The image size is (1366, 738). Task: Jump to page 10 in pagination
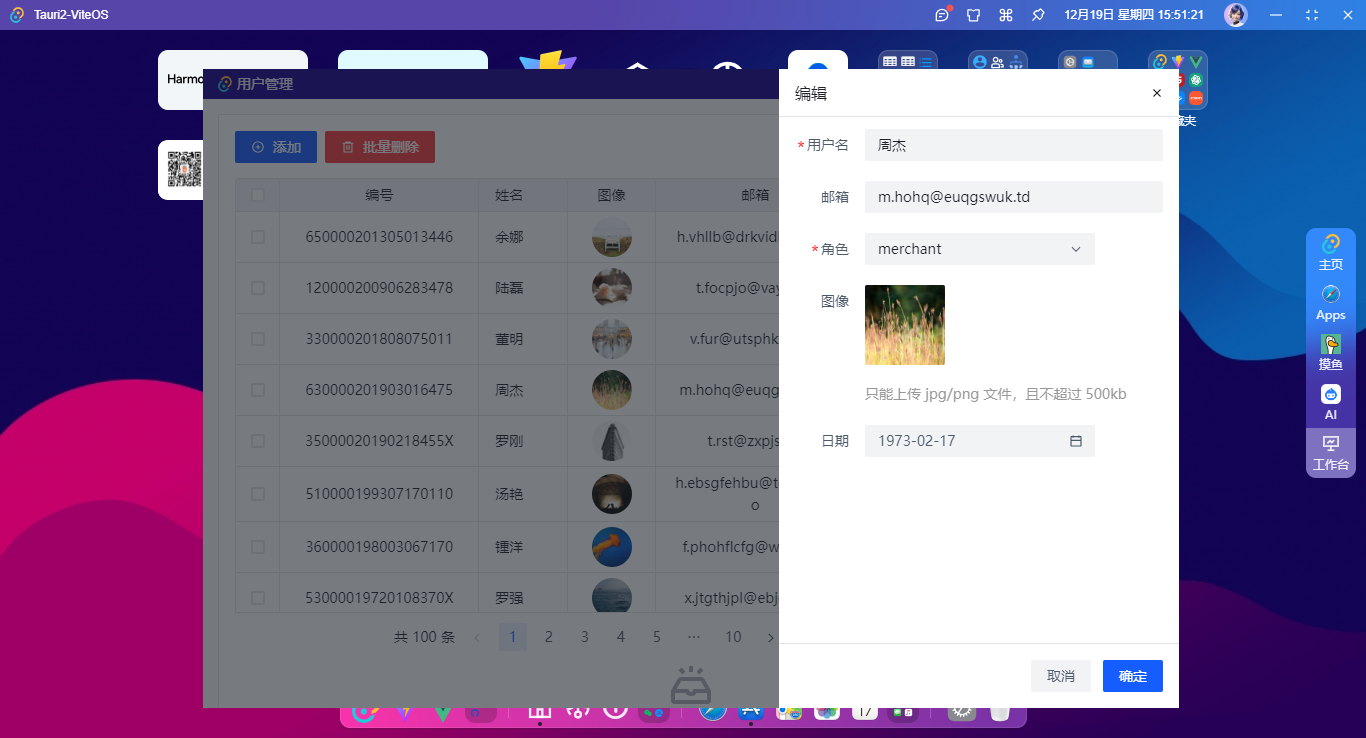point(733,637)
